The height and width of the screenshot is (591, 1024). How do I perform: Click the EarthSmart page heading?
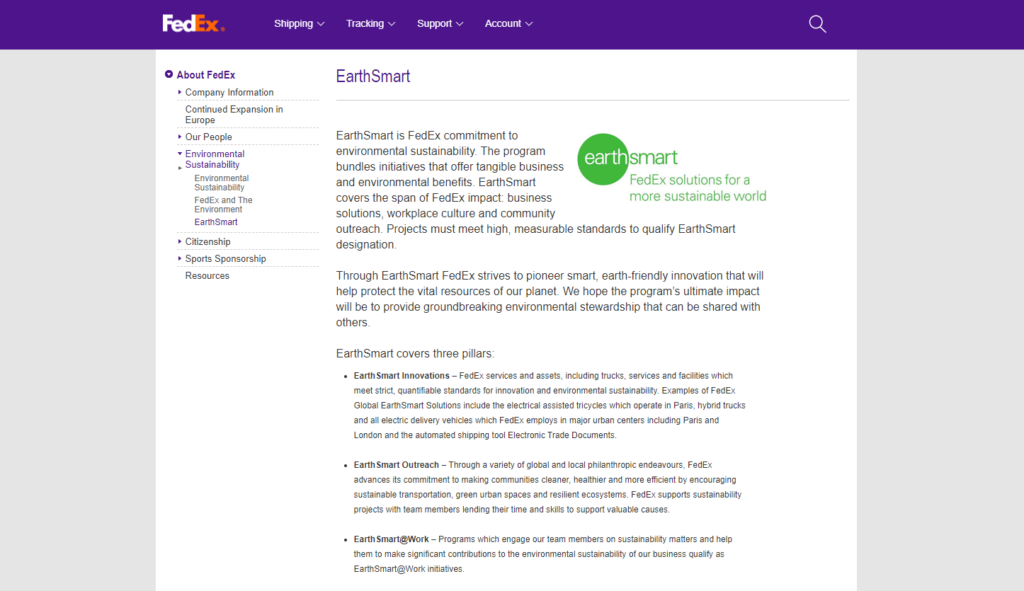click(373, 76)
